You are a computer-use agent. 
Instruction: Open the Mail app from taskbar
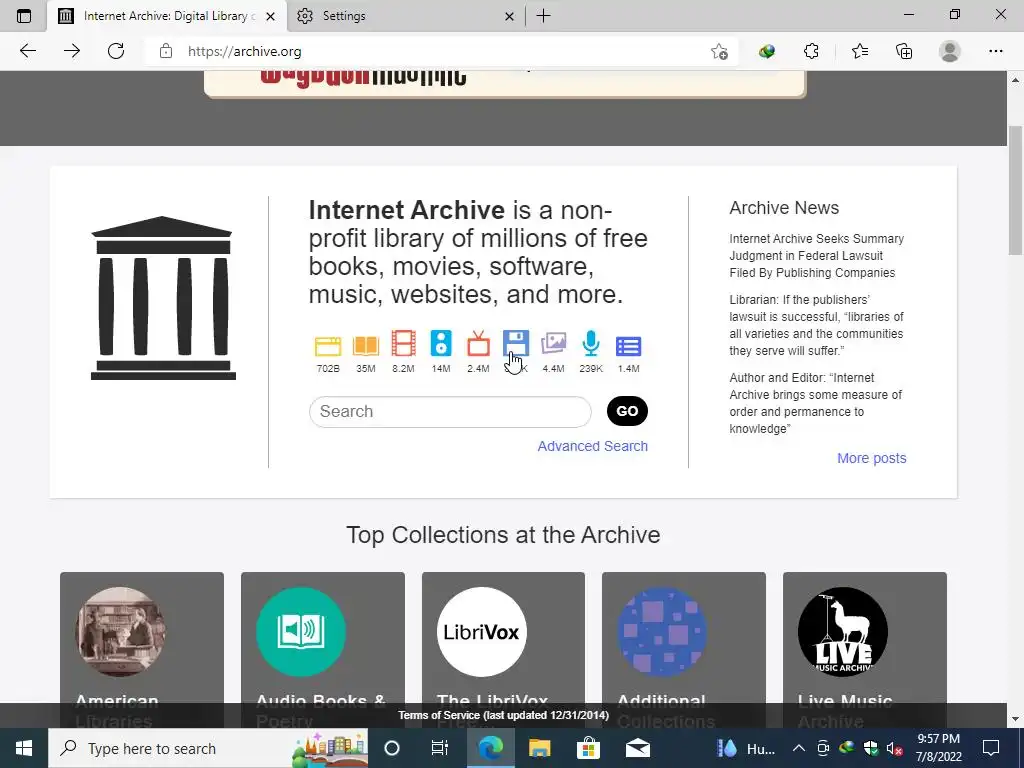coord(638,748)
